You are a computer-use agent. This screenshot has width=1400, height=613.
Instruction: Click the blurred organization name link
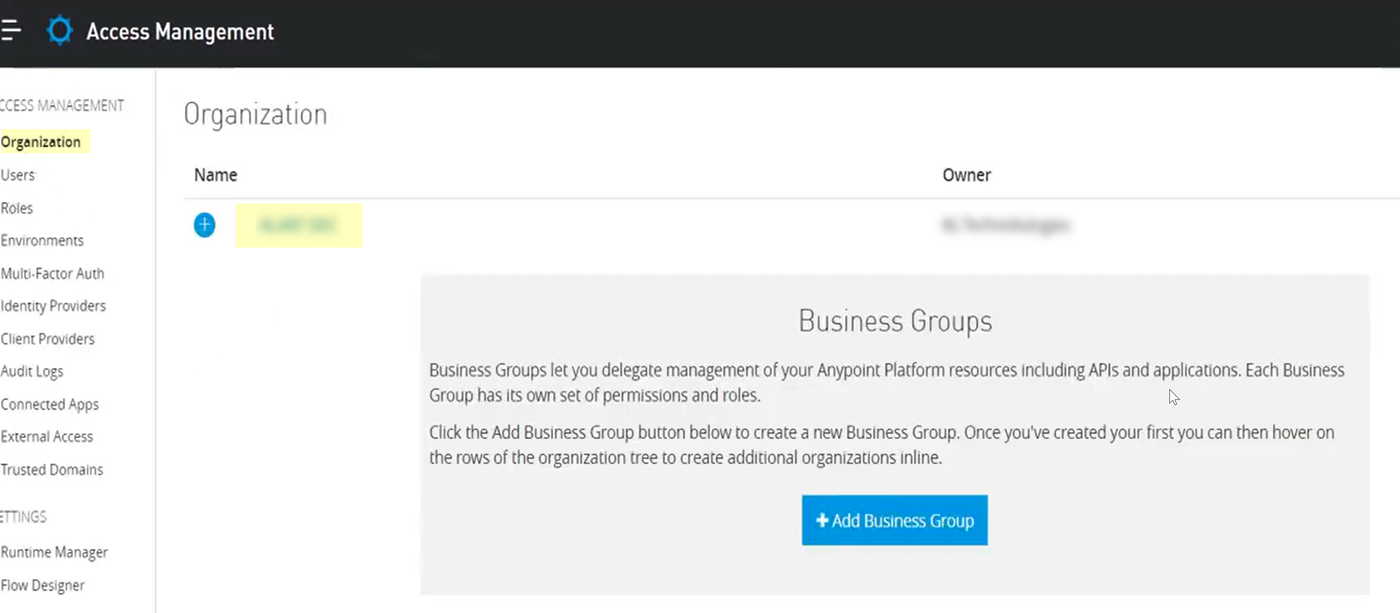297,226
